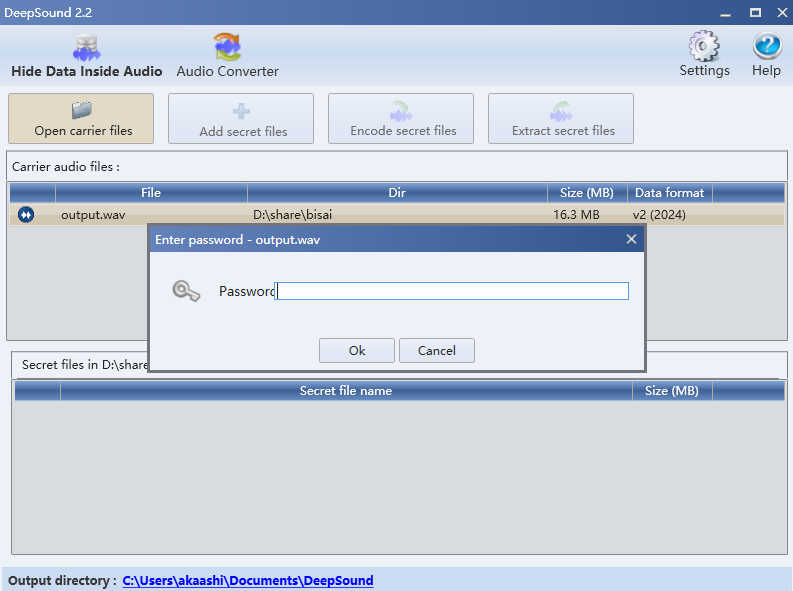Viewport: 793px width, 591px height.
Task: Click the Secret file name column header
Action: 346,391
